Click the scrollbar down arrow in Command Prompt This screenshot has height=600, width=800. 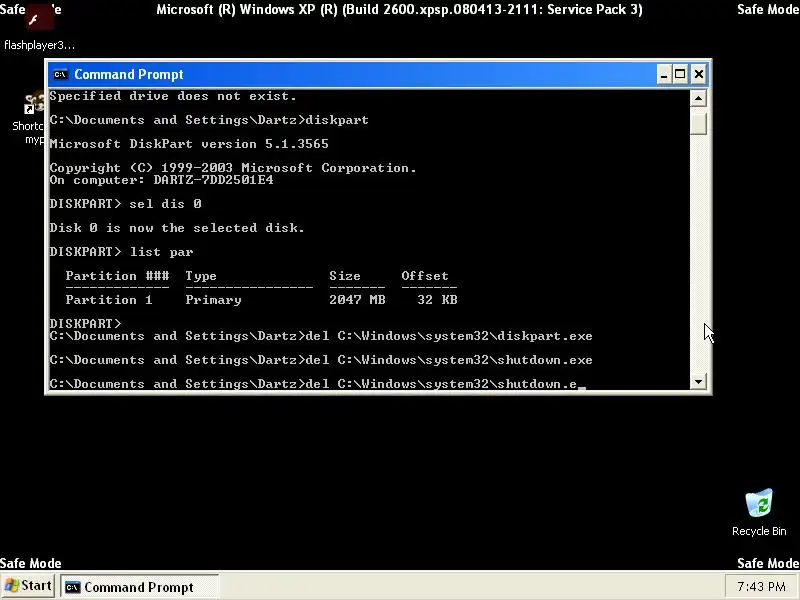point(698,382)
